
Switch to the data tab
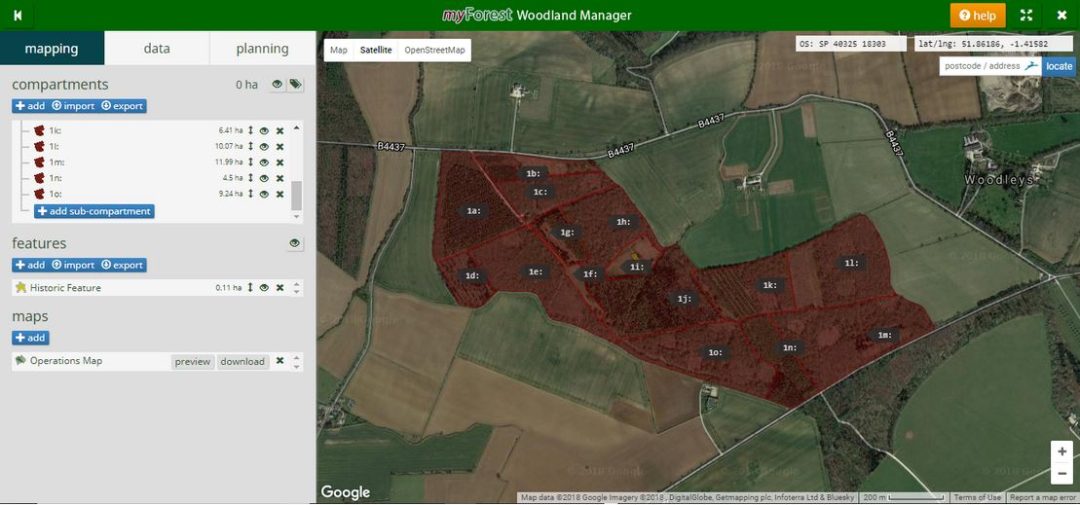click(157, 49)
